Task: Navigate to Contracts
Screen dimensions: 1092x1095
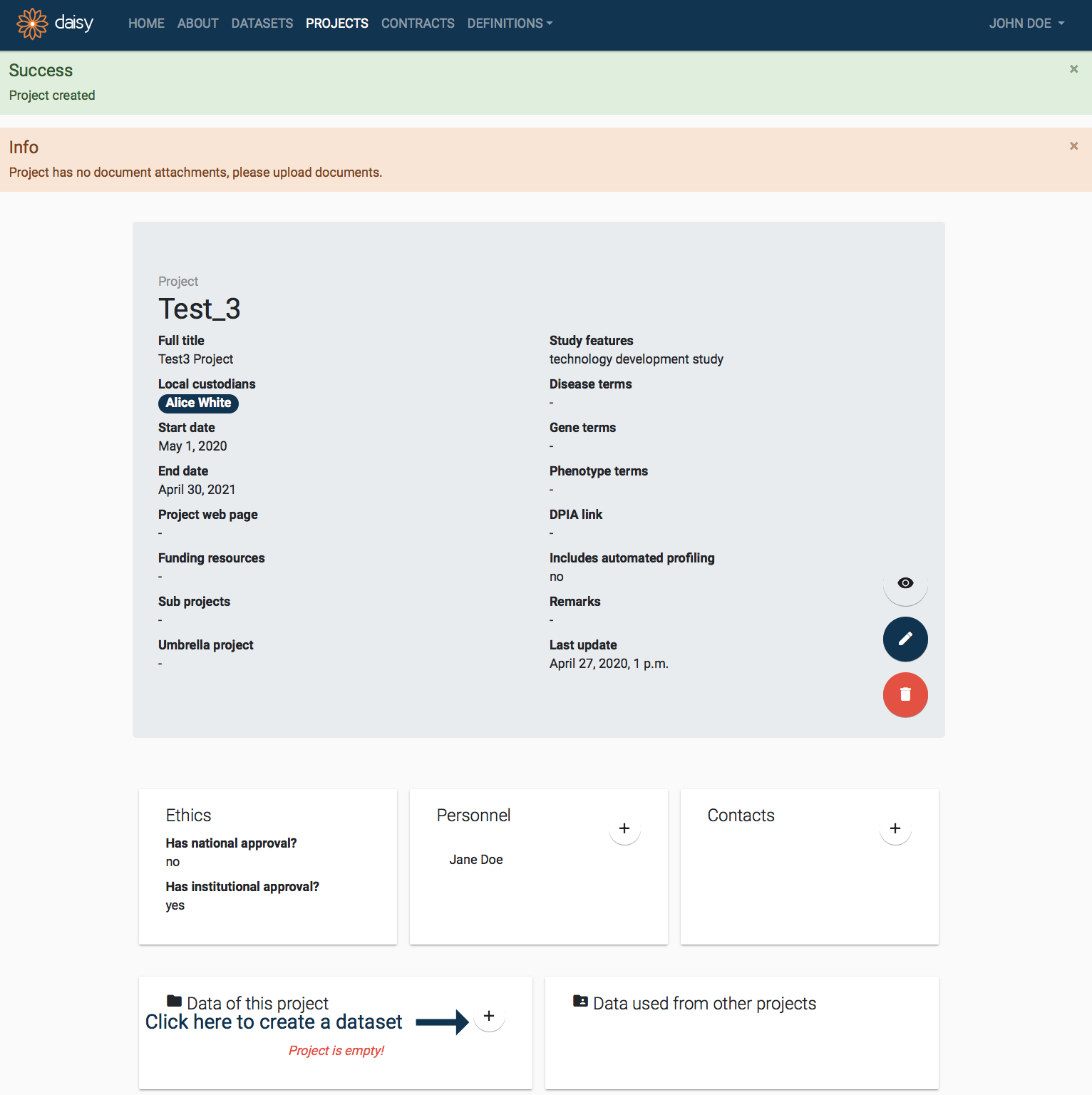Action: click(x=418, y=24)
